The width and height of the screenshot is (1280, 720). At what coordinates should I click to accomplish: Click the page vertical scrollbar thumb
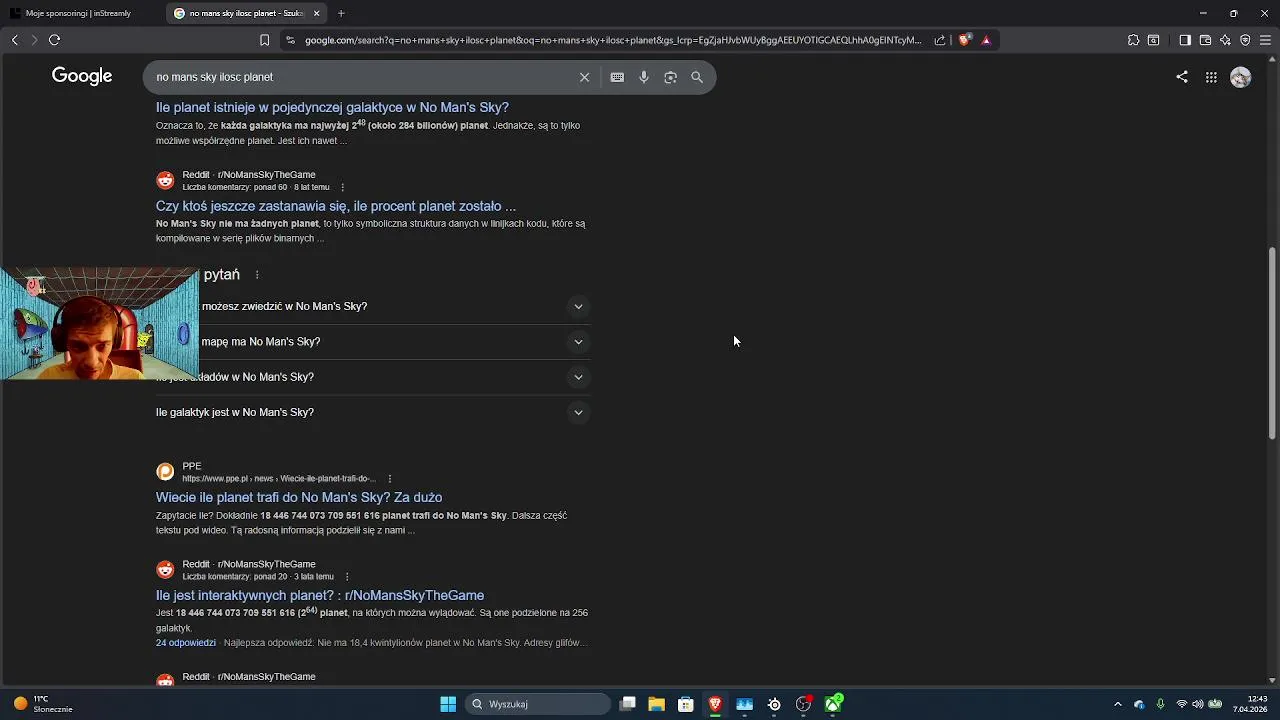[1272, 343]
